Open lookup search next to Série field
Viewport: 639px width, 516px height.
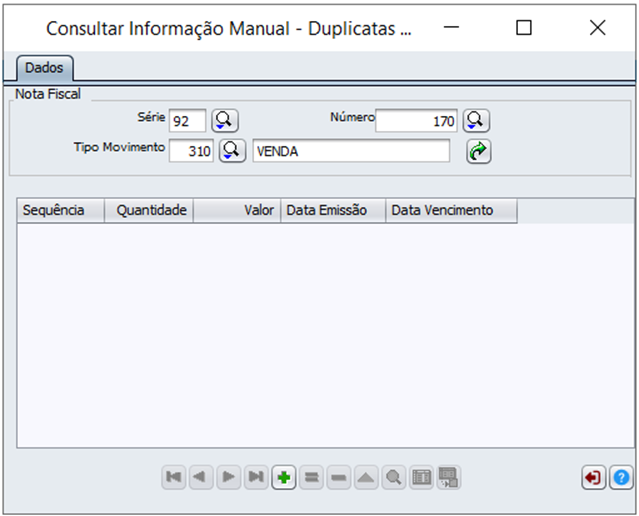click(x=223, y=121)
